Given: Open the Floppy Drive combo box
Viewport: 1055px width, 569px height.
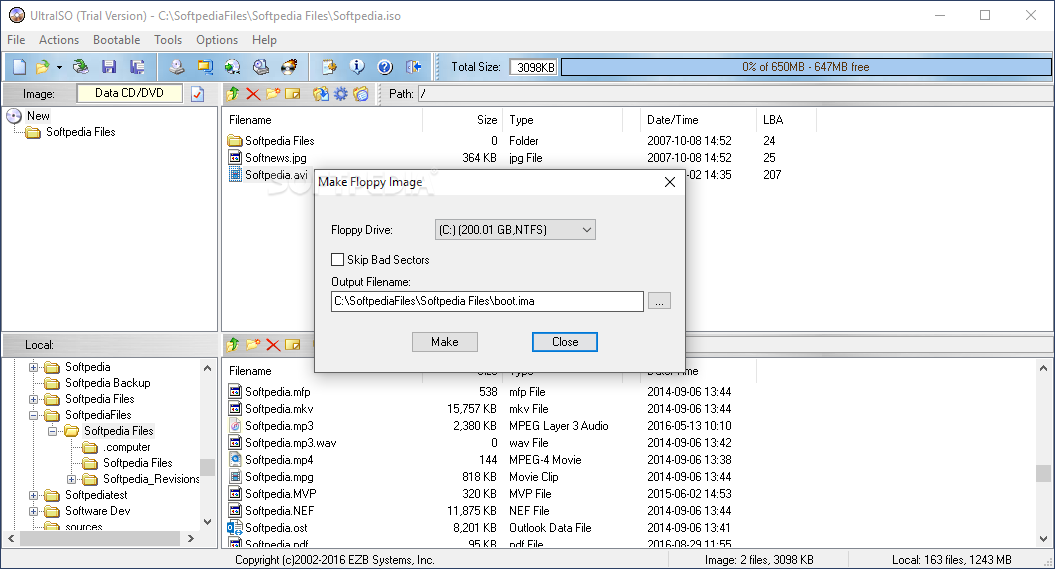Looking at the screenshot, I should [515, 230].
